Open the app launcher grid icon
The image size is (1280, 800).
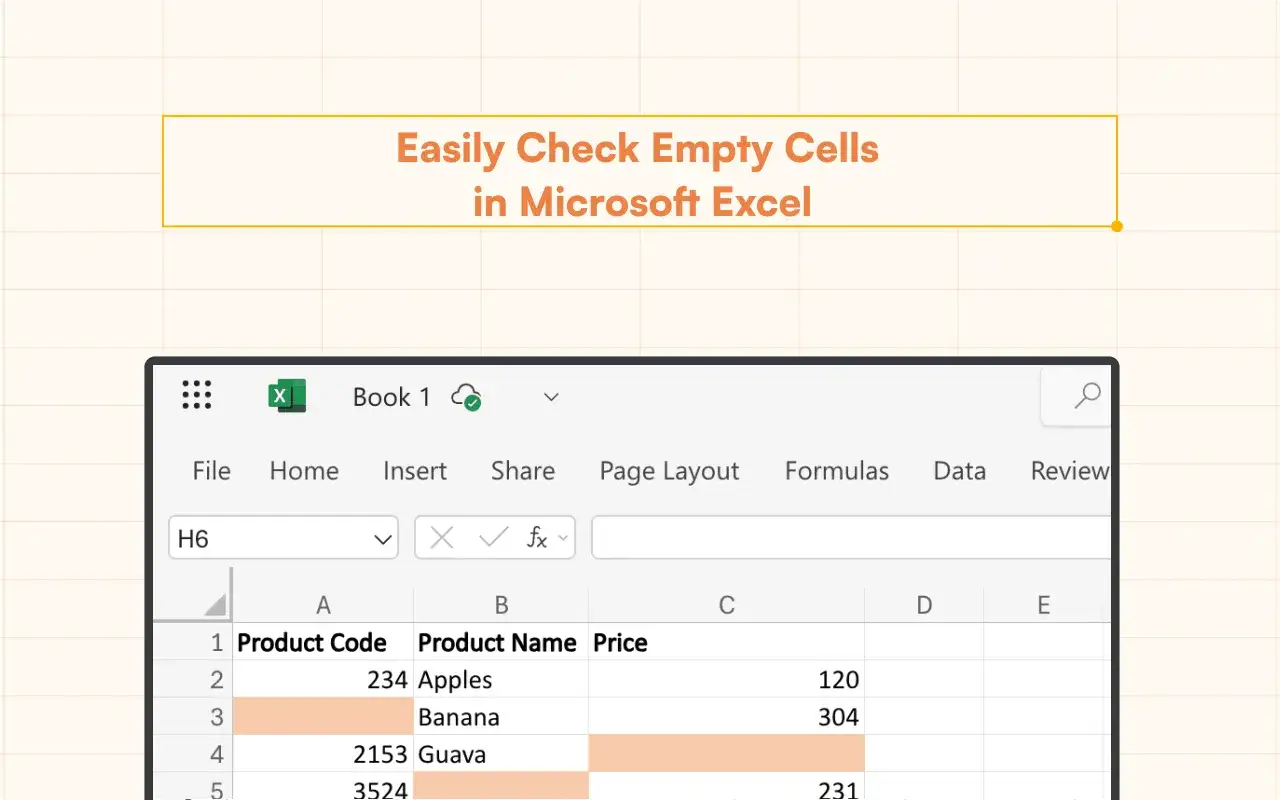tap(197, 395)
